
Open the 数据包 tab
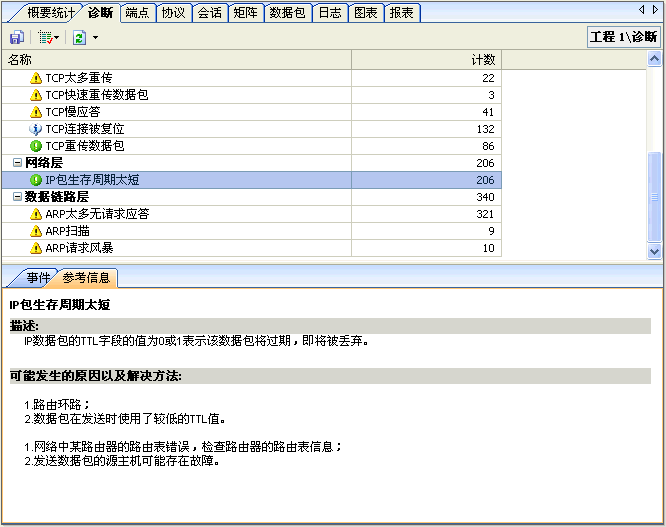point(288,13)
